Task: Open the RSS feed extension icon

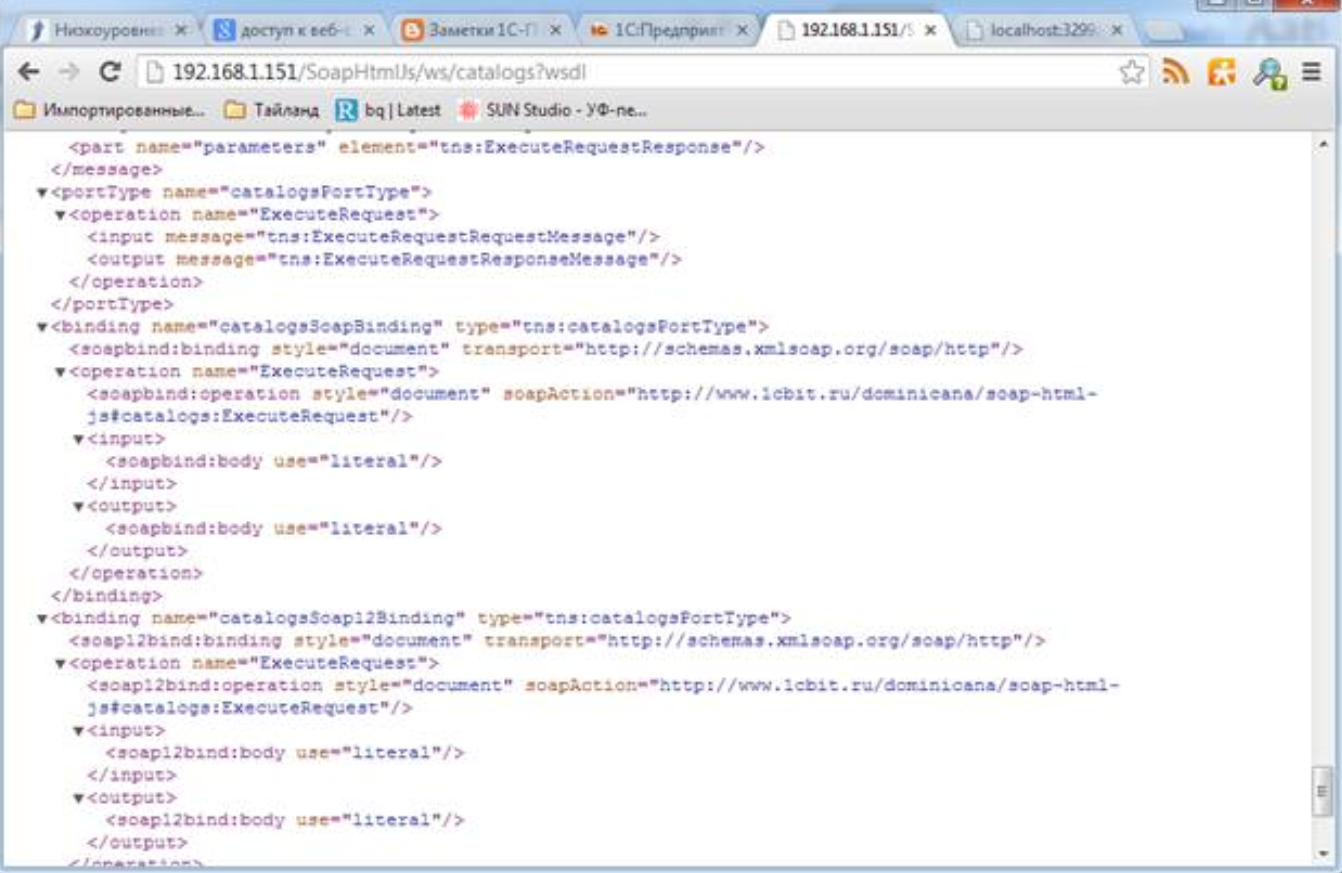Action: point(1175,72)
